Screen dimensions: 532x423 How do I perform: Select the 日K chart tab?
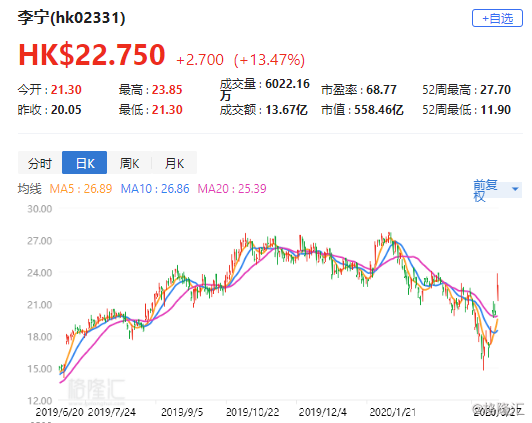coord(84,163)
